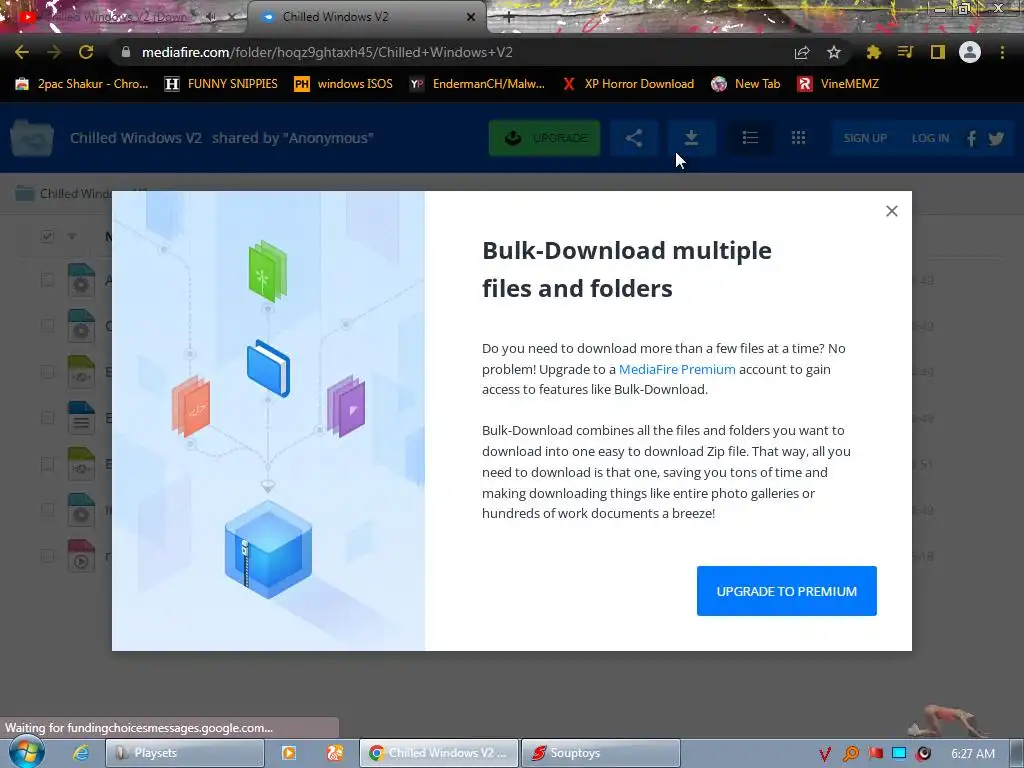Click LOG IN in the header
This screenshot has width=1024, height=768.
[930, 138]
